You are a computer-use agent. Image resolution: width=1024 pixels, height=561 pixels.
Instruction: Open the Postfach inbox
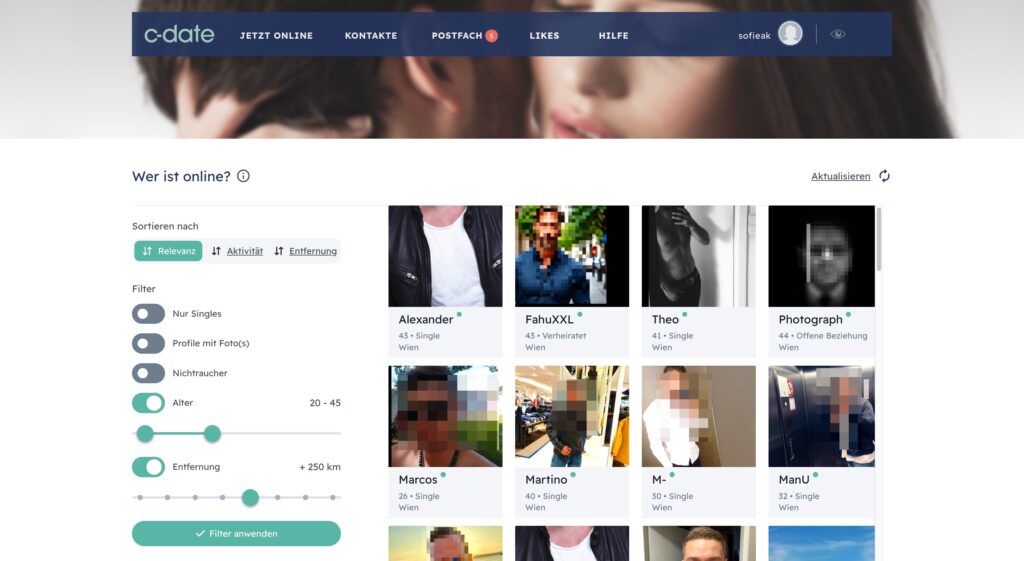[x=456, y=36]
